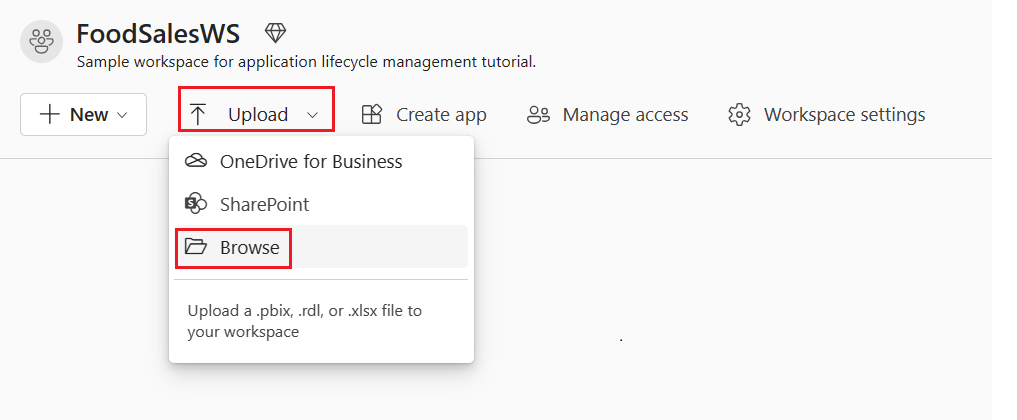Click the Workspace settings gear icon
This screenshot has width=1017, height=420.
[740, 115]
